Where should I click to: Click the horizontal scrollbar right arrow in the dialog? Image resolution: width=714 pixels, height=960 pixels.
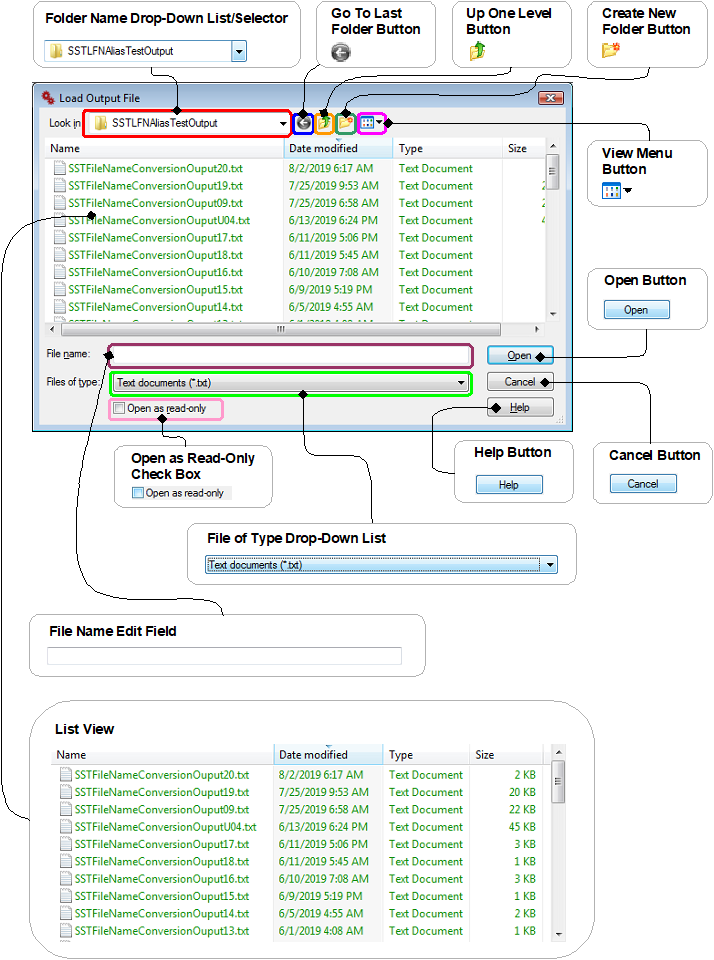(537, 329)
